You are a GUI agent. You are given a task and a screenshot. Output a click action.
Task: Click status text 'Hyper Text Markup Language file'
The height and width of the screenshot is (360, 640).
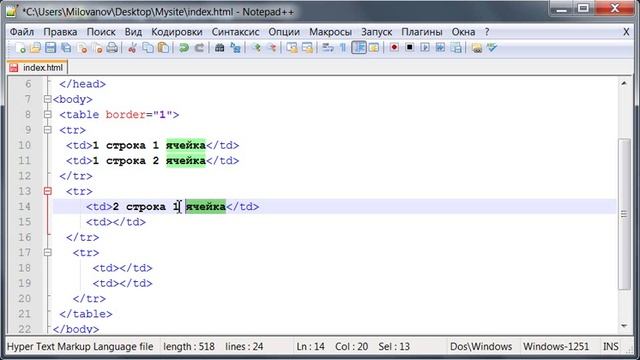80,347
